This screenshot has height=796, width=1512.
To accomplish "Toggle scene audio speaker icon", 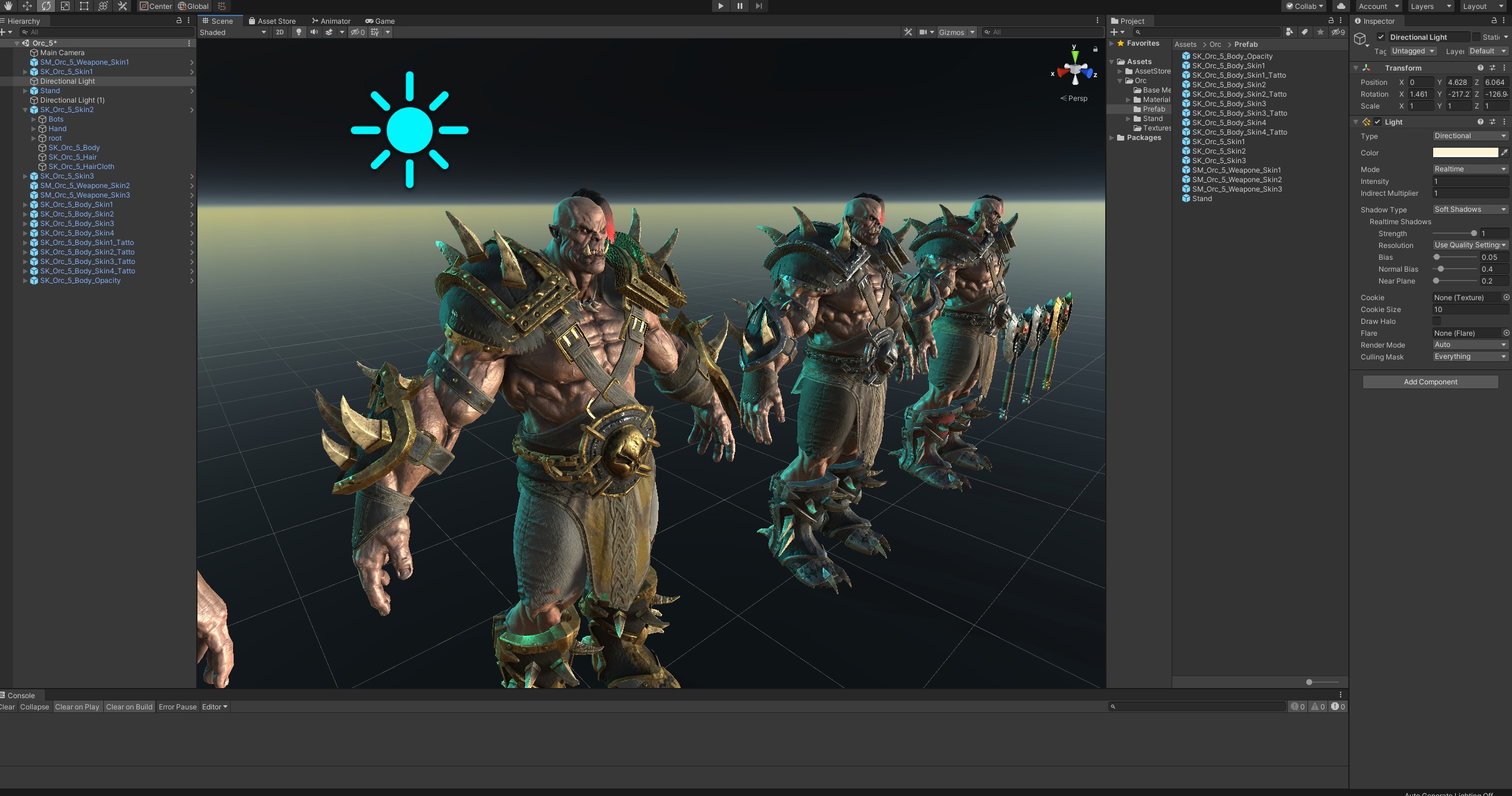I will coord(314,32).
